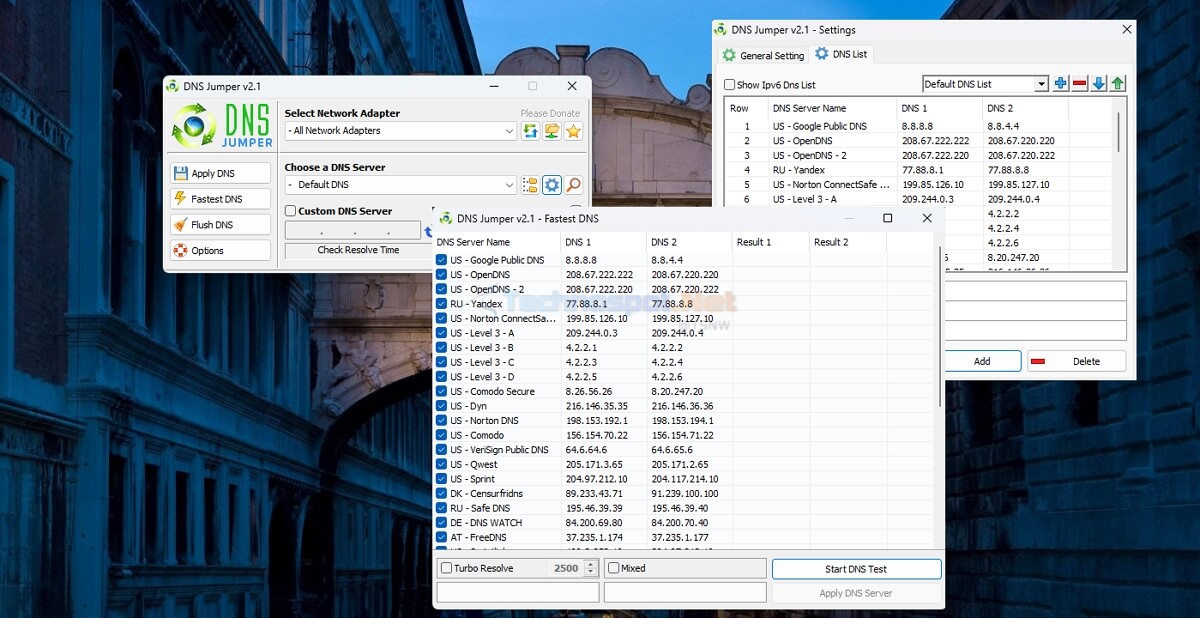Click the blue down arrow icon in Settings

click(x=1099, y=84)
